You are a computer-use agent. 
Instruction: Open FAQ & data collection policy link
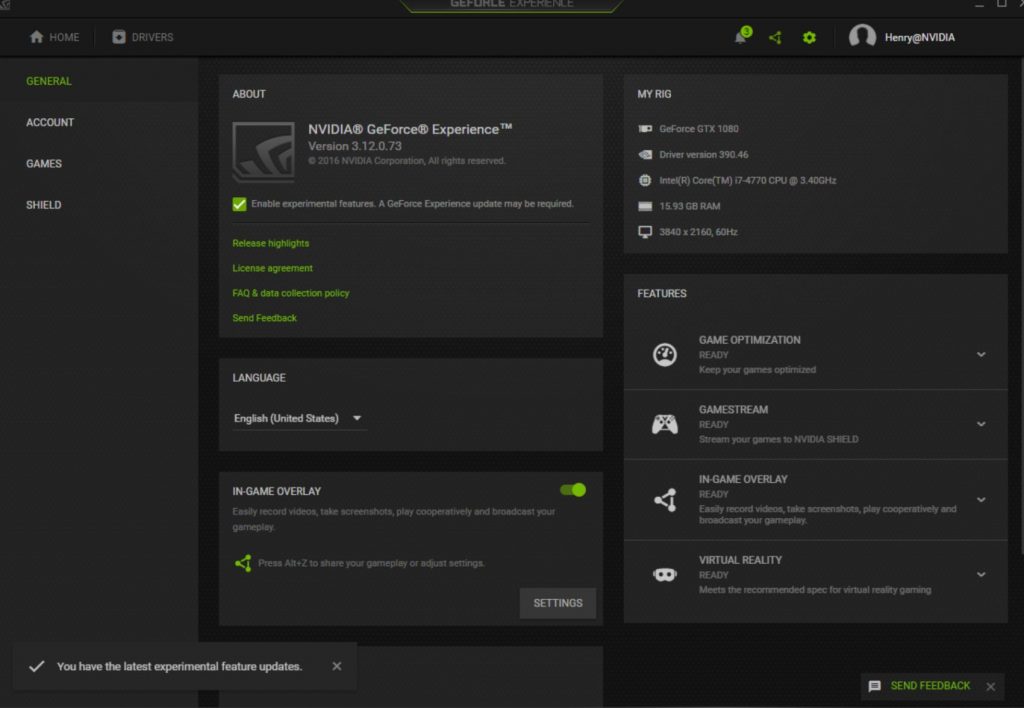tap(291, 293)
